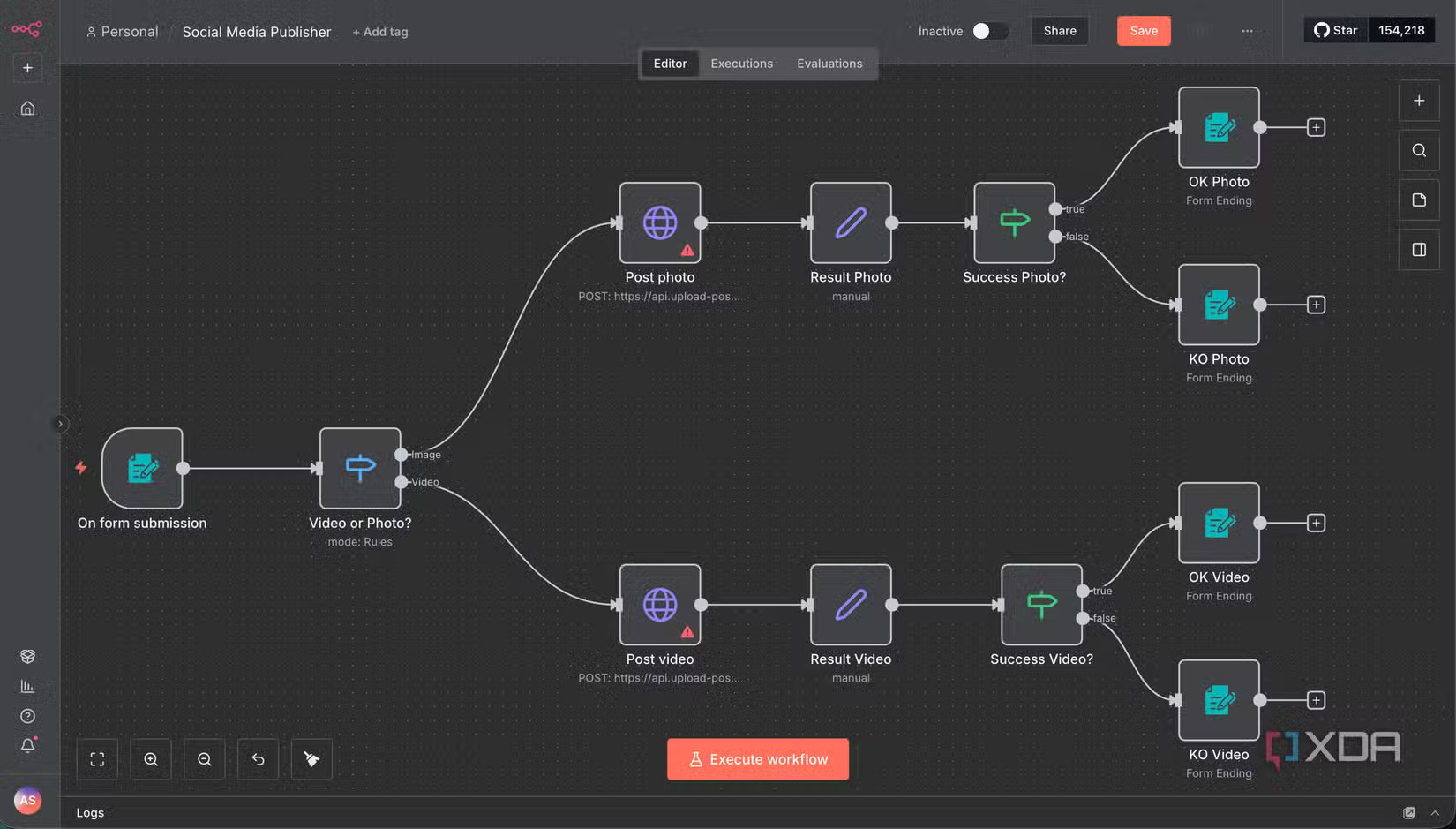Viewport: 1456px width, 829px height.
Task: Click the Image output of Video or Photo?
Action: tap(402, 455)
